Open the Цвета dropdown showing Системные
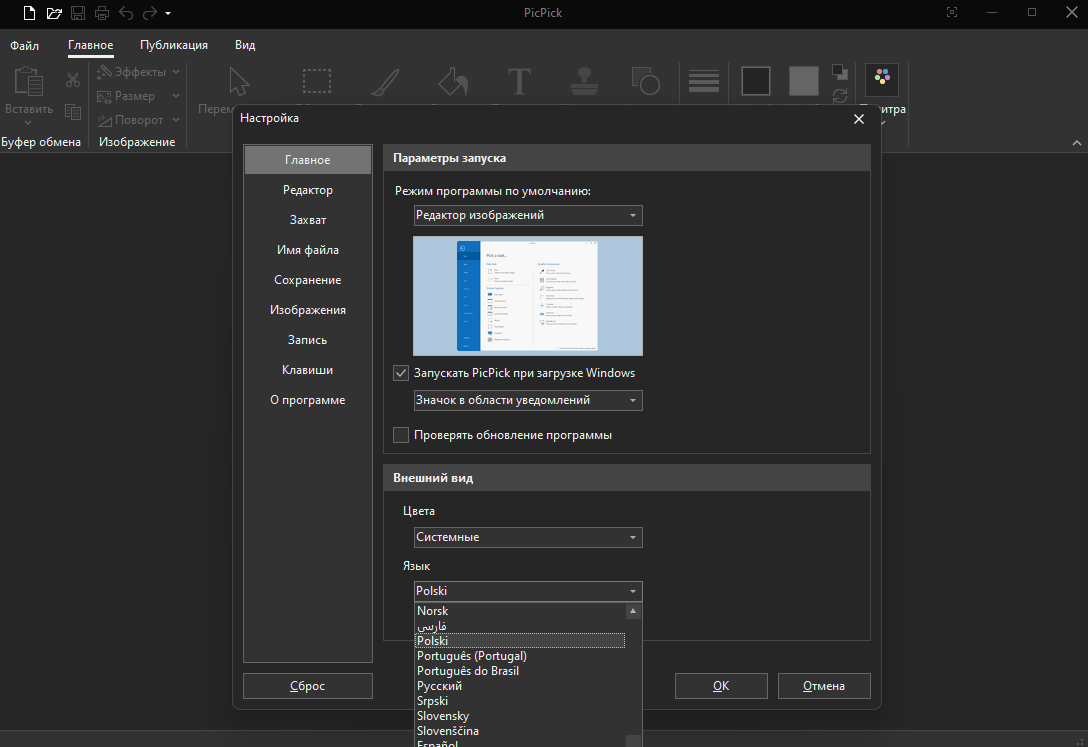The image size is (1088, 747). [x=528, y=537]
